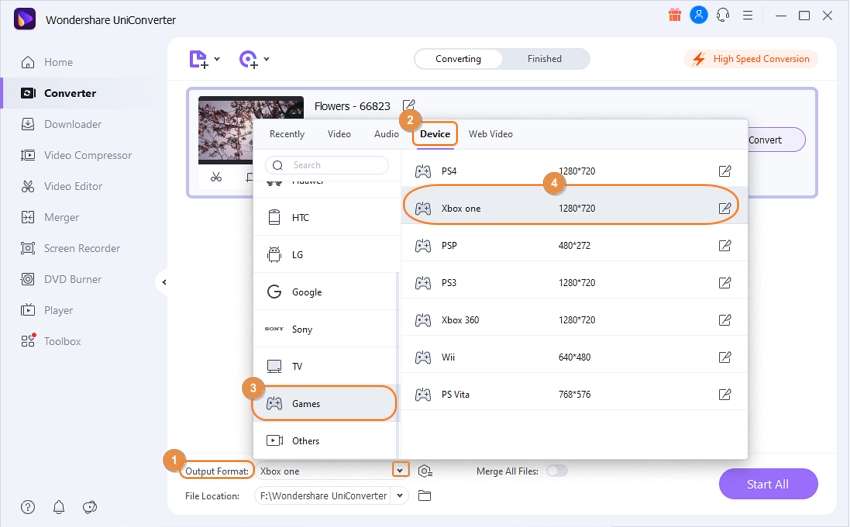
Task: Click the headset support icon
Action: (723, 15)
